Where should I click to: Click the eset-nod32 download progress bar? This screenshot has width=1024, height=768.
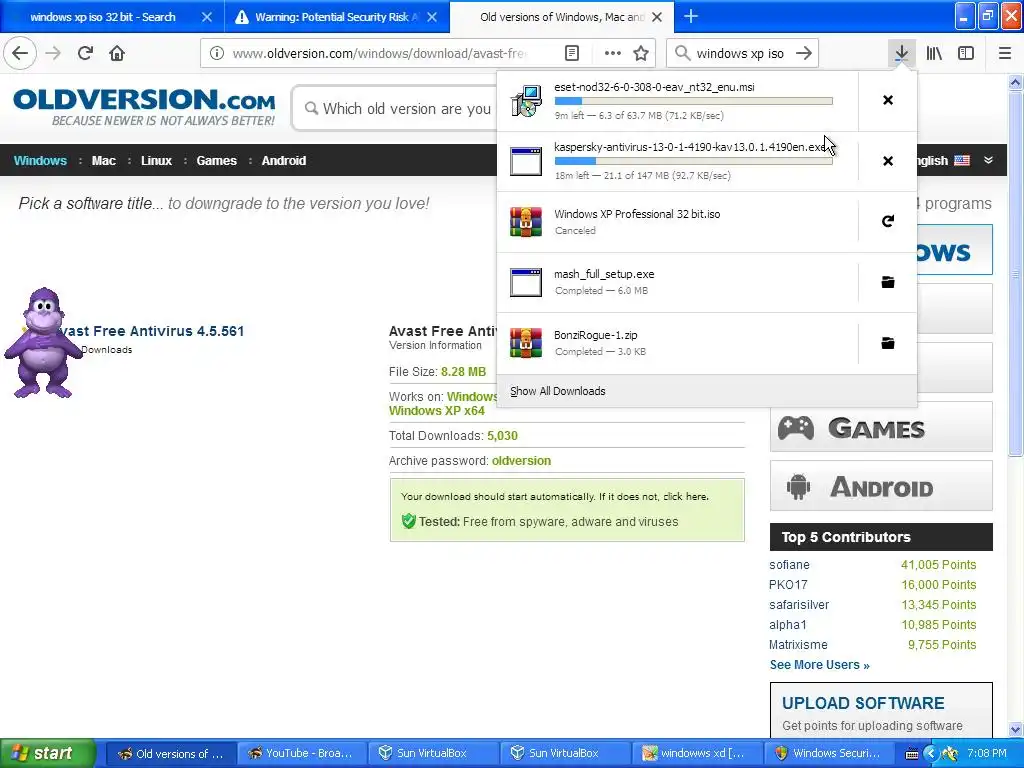point(693,101)
